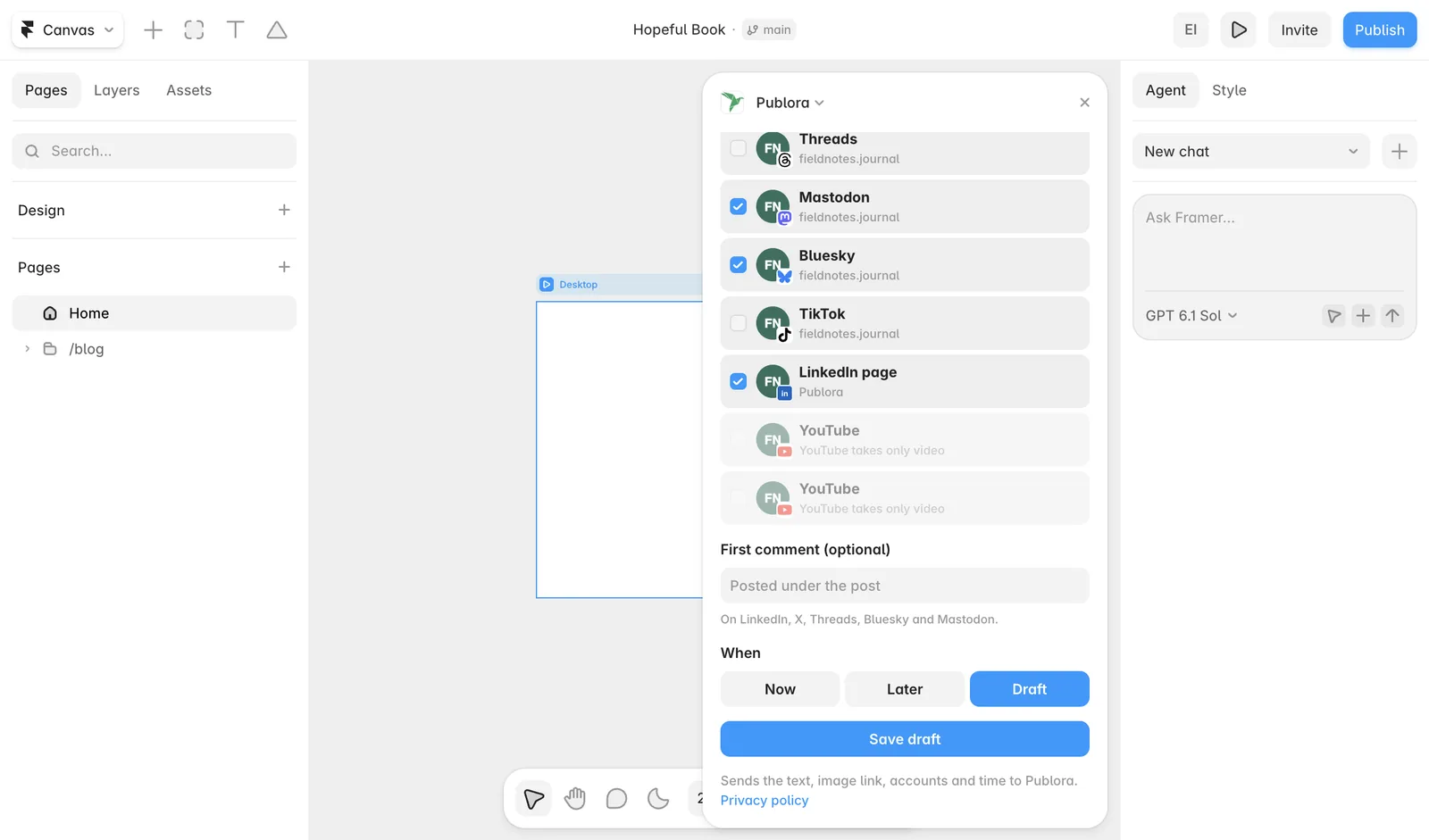
Task: Choose the Now schedule option
Action: coord(780,689)
